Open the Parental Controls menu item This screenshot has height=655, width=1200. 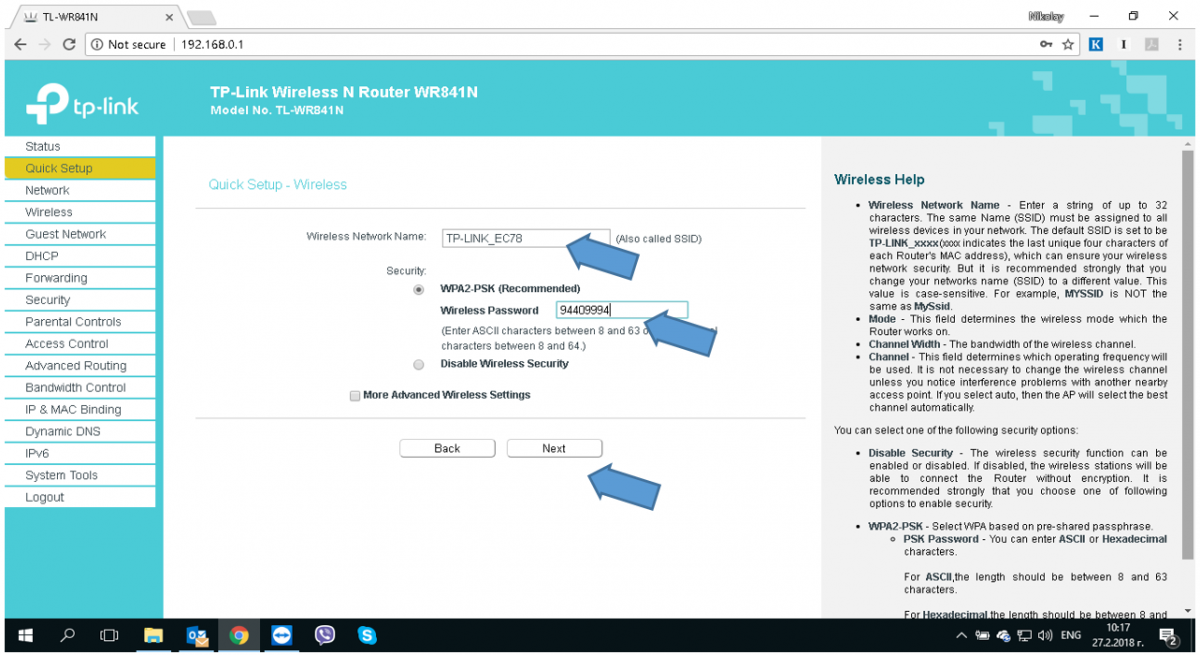(80, 322)
